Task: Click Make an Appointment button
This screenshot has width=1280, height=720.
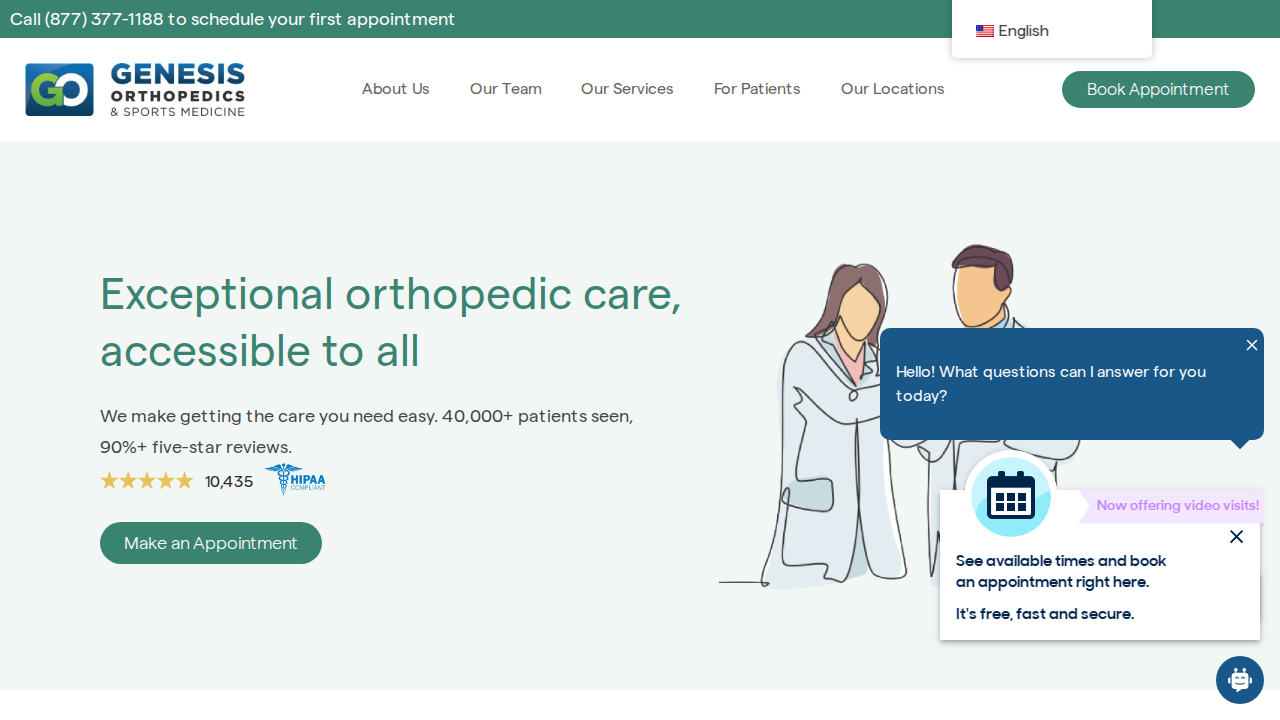Action: 211,543
